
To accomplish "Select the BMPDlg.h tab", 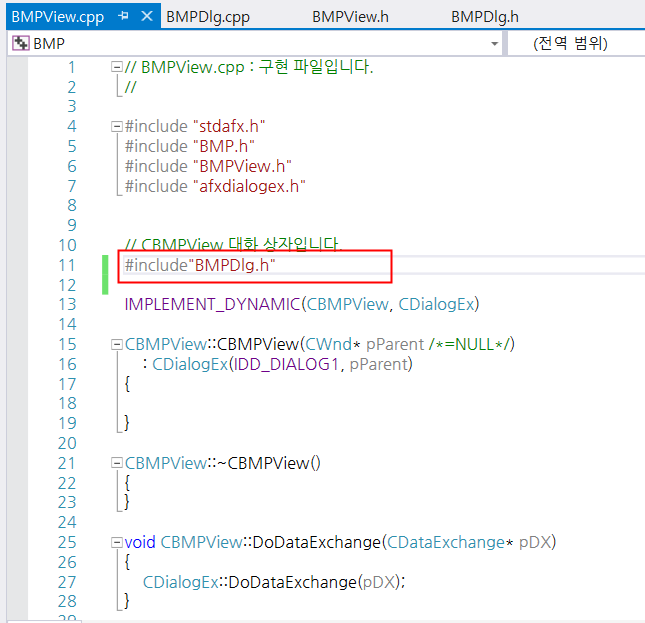I will [x=485, y=17].
